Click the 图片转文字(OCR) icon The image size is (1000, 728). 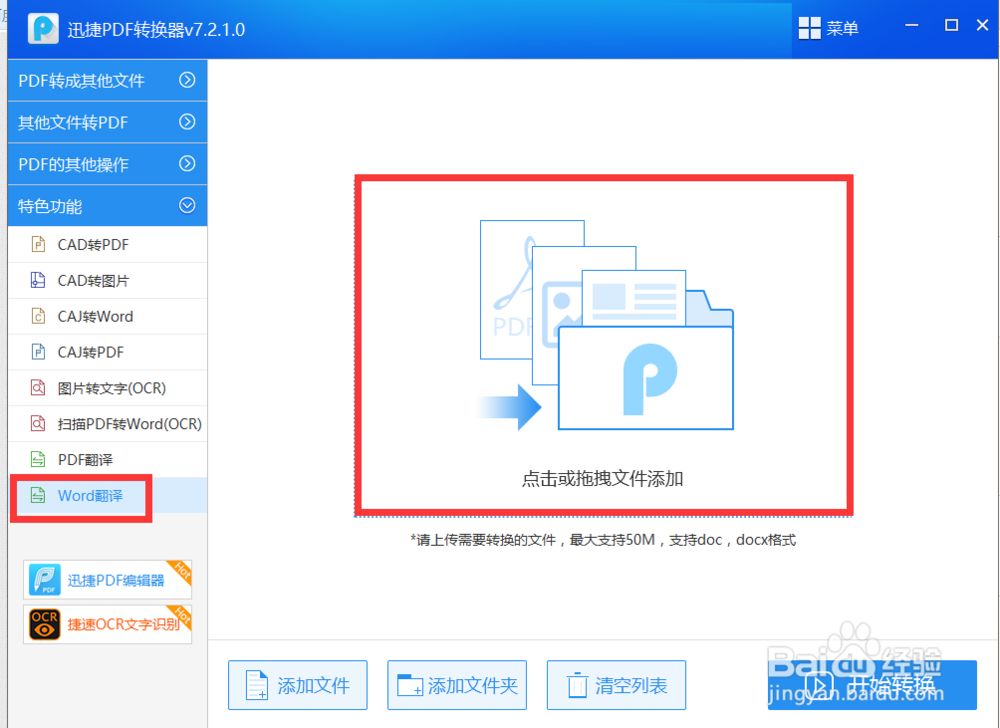[x=38, y=388]
